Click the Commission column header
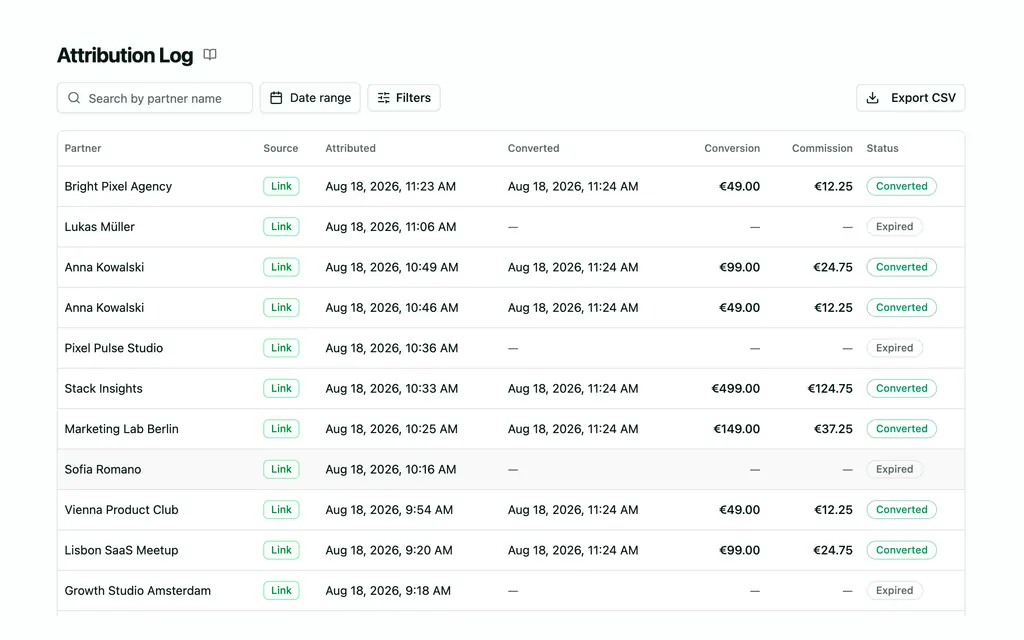Screen dimensions: 1024x640 tap(822, 148)
